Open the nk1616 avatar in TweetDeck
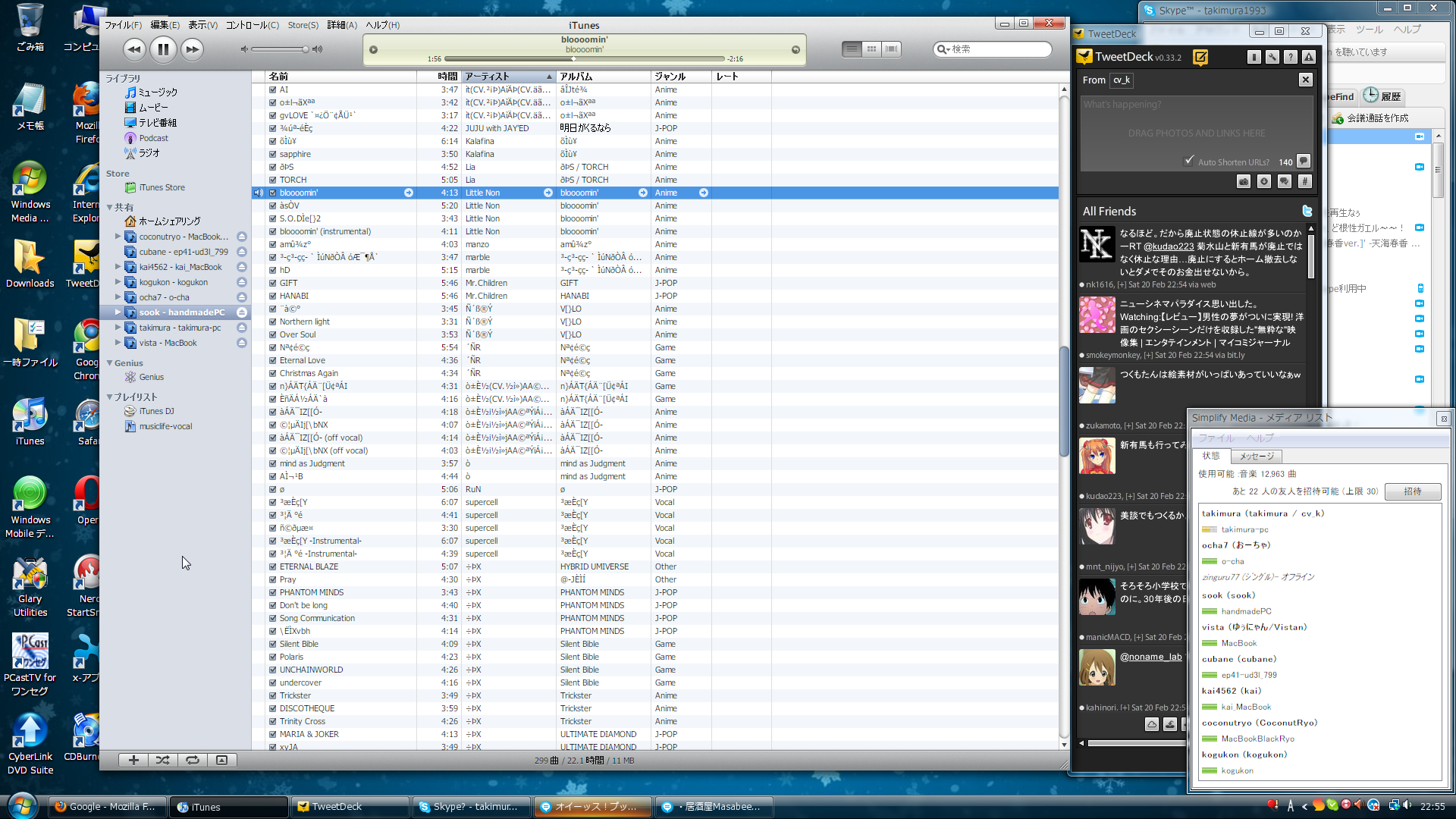The width and height of the screenshot is (1456, 819). tap(1097, 244)
